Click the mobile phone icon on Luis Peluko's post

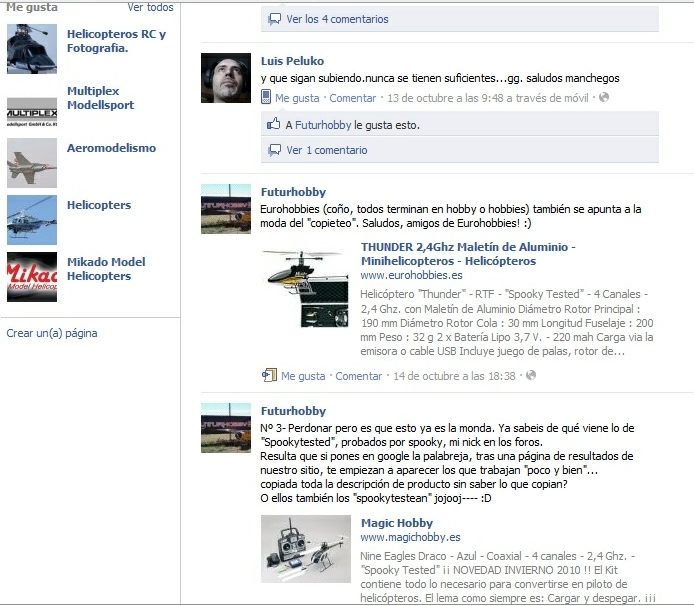(x=266, y=97)
